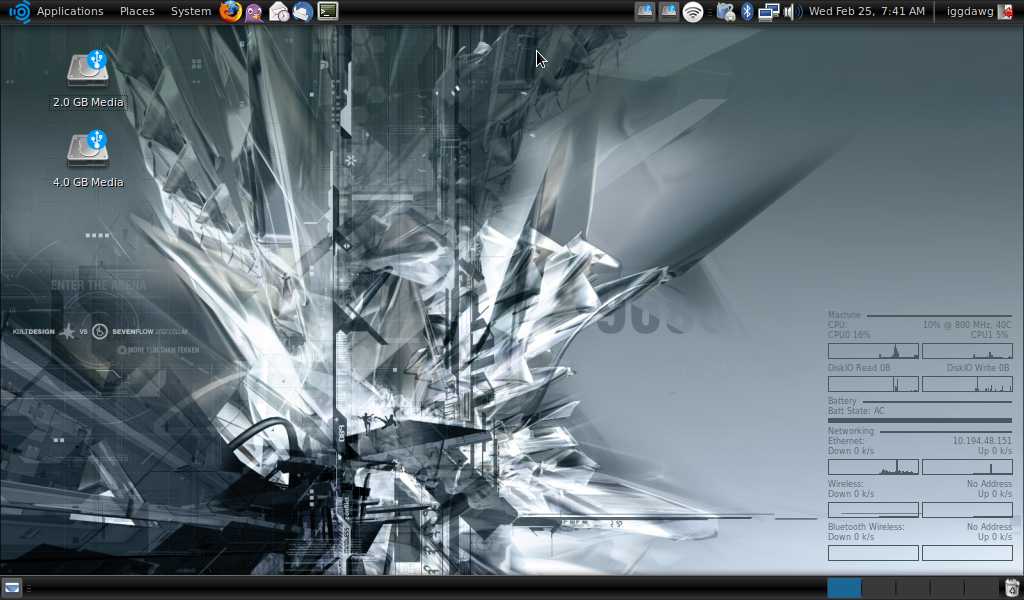Image resolution: width=1024 pixels, height=600 pixels.
Task: Switch to the second workspace
Action: tap(878, 588)
